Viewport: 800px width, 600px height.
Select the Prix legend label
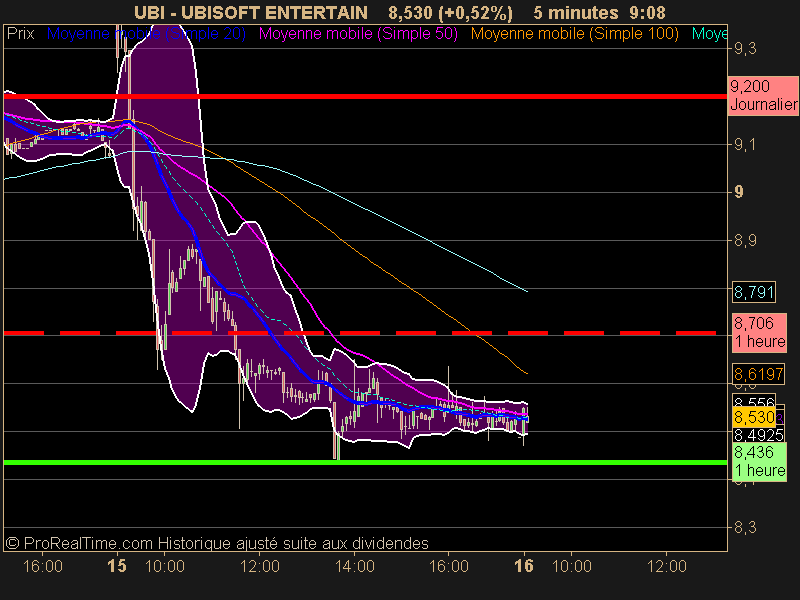[x=20, y=34]
